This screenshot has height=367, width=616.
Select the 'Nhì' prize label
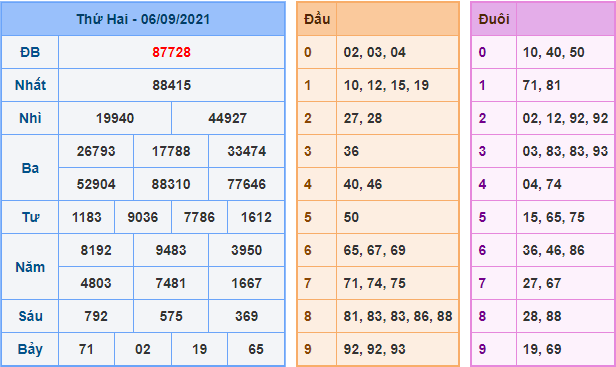30,118
